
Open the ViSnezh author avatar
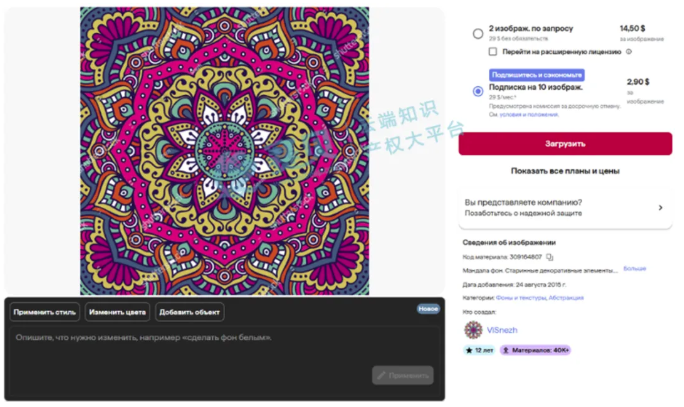[473, 330]
